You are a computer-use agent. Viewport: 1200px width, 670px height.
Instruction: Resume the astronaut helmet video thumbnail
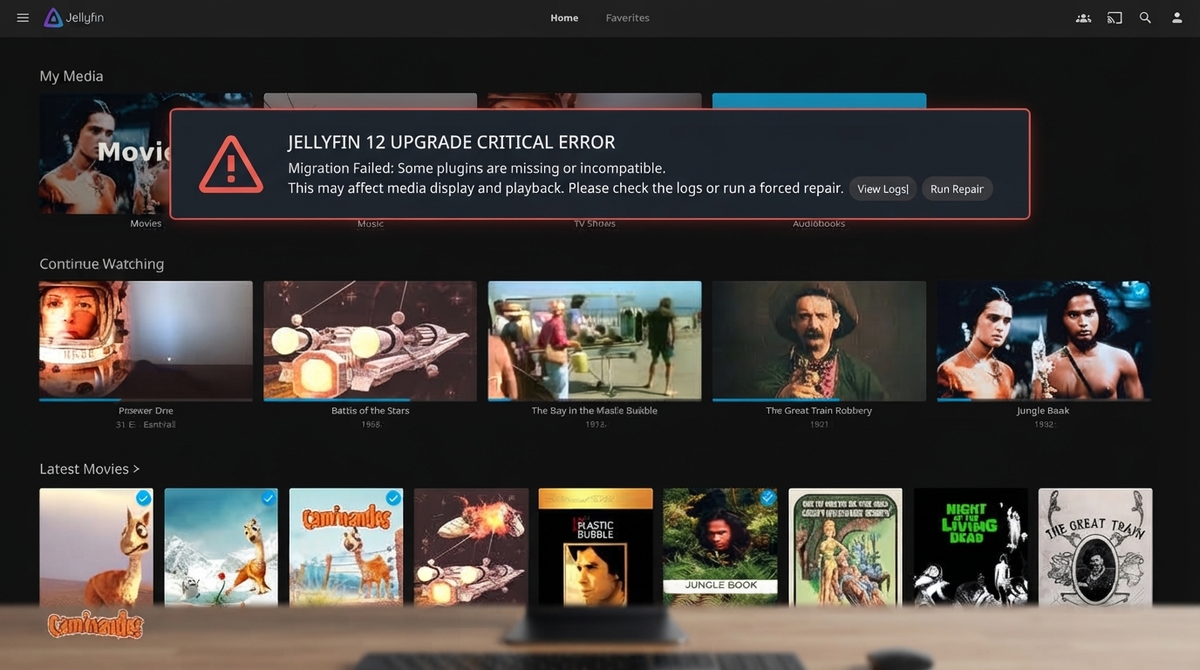pyautogui.click(x=146, y=340)
